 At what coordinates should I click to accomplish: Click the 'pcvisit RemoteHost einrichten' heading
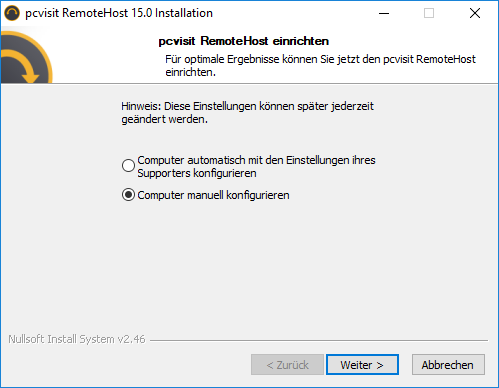click(x=244, y=41)
